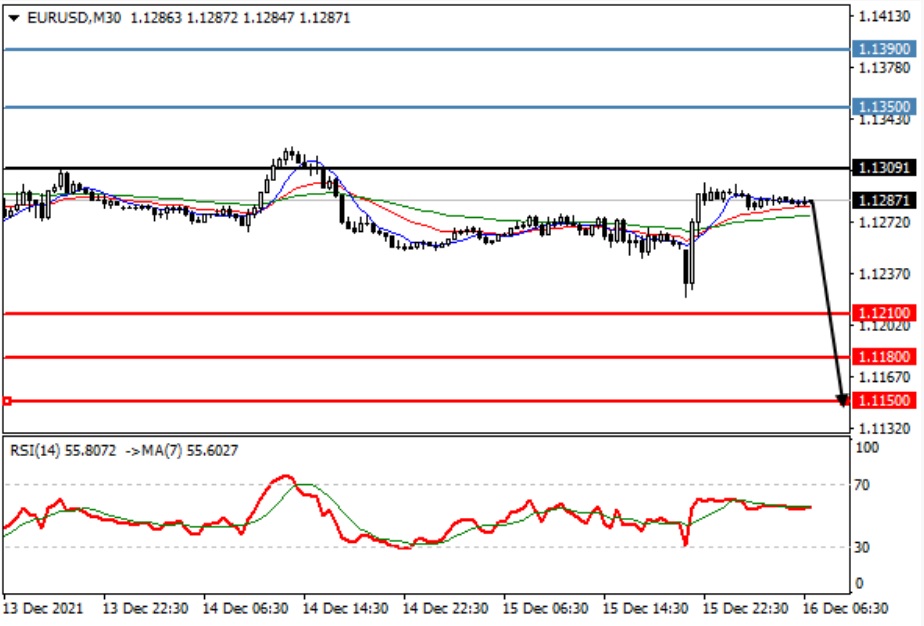Open the chart dropdown triangle beside EURUSD,M30

coord(14,18)
